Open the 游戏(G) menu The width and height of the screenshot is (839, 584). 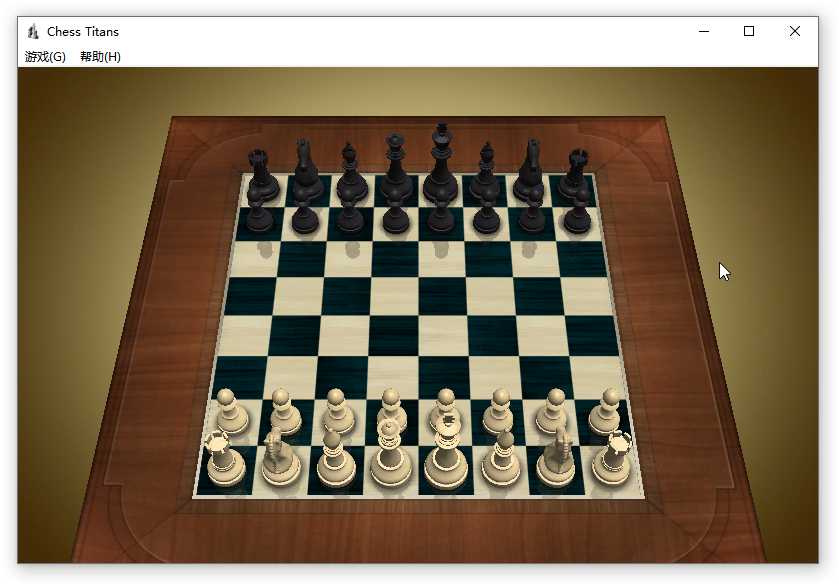(x=45, y=57)
